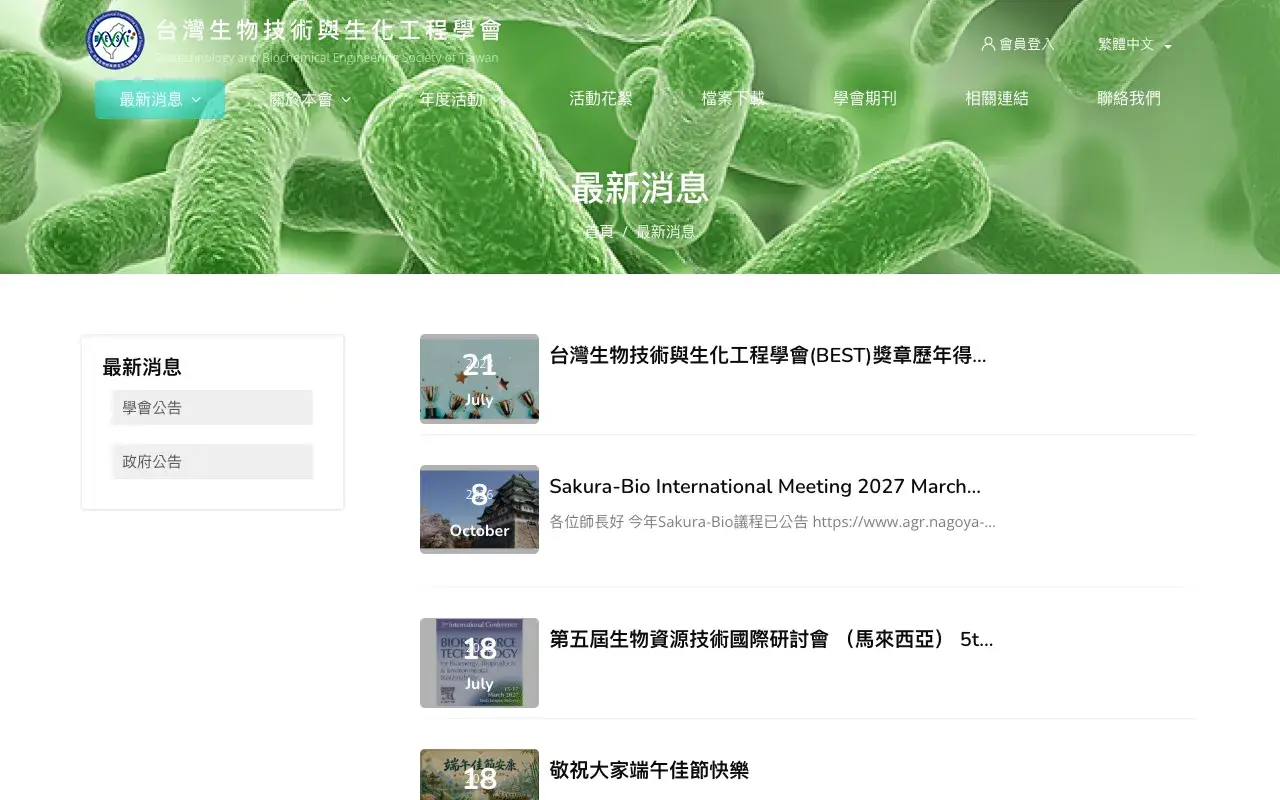Click the 首頁 breadcrumb link
Screen dimensions: 1280x800
click(x=599, y=232)
